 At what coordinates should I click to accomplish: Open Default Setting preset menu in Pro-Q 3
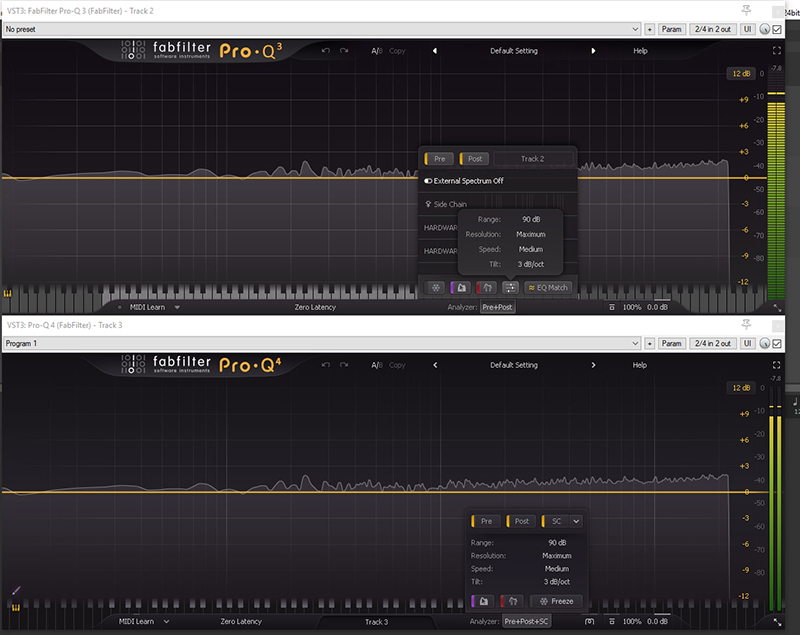514,50
